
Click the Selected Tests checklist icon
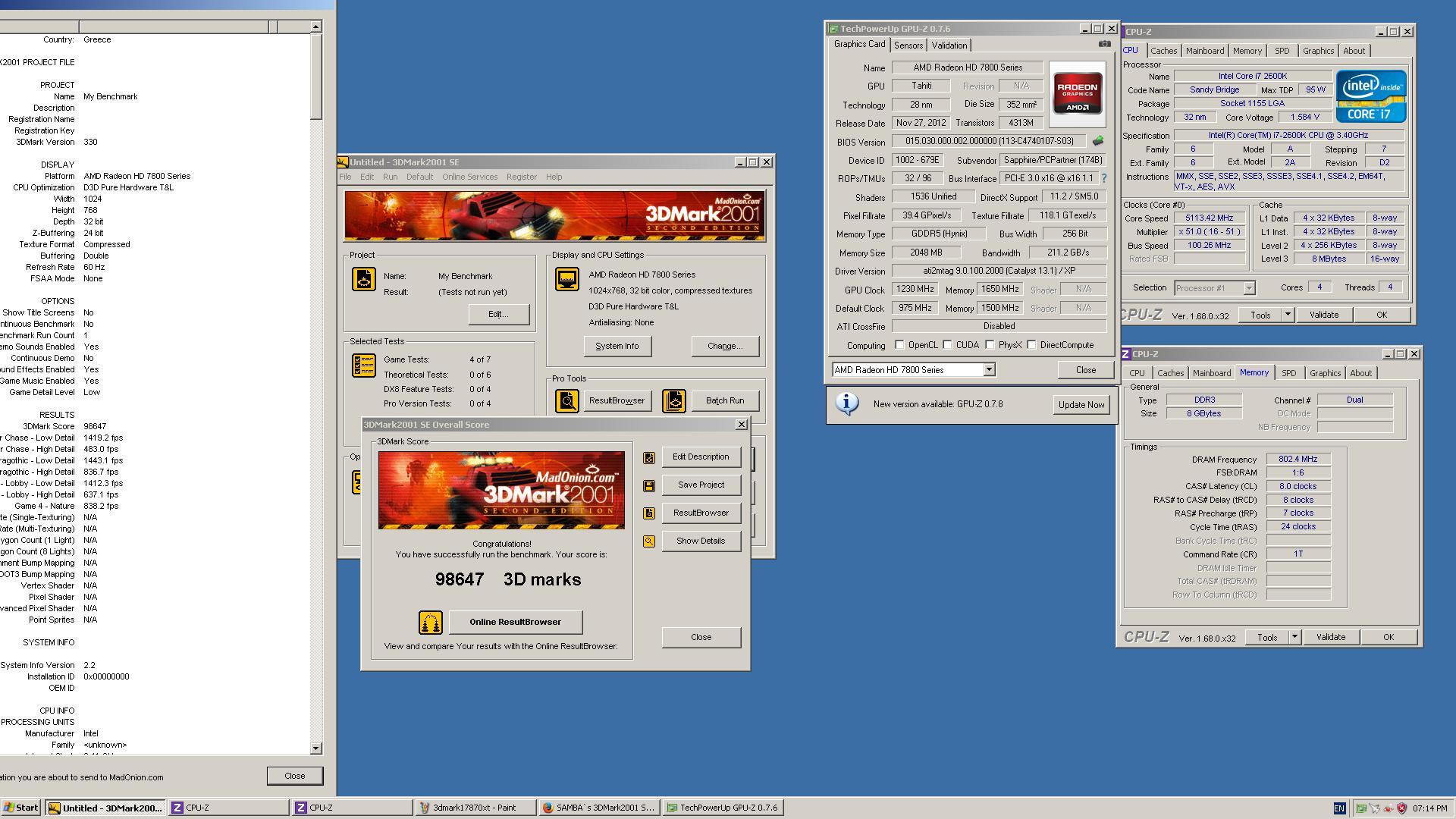click(363, 365)
